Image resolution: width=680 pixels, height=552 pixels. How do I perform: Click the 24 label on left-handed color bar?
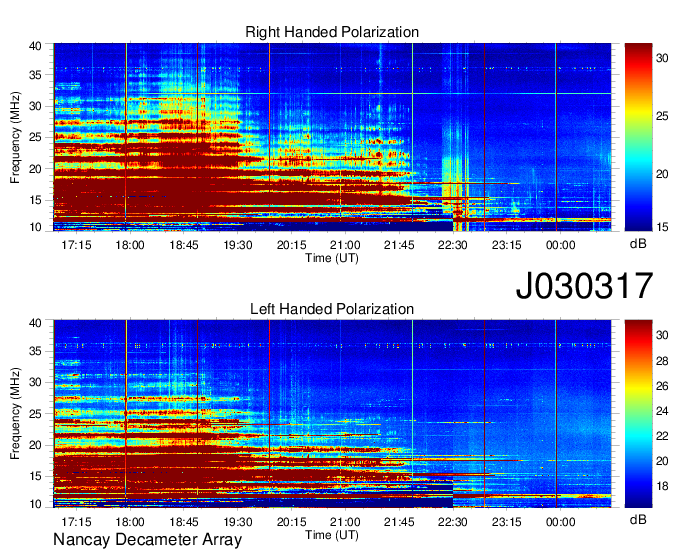point(662,411)
